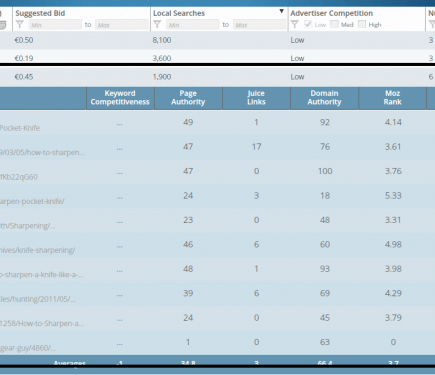Enable the Med competition checkbox
The image size is (435, 375).
coord(334,24)
